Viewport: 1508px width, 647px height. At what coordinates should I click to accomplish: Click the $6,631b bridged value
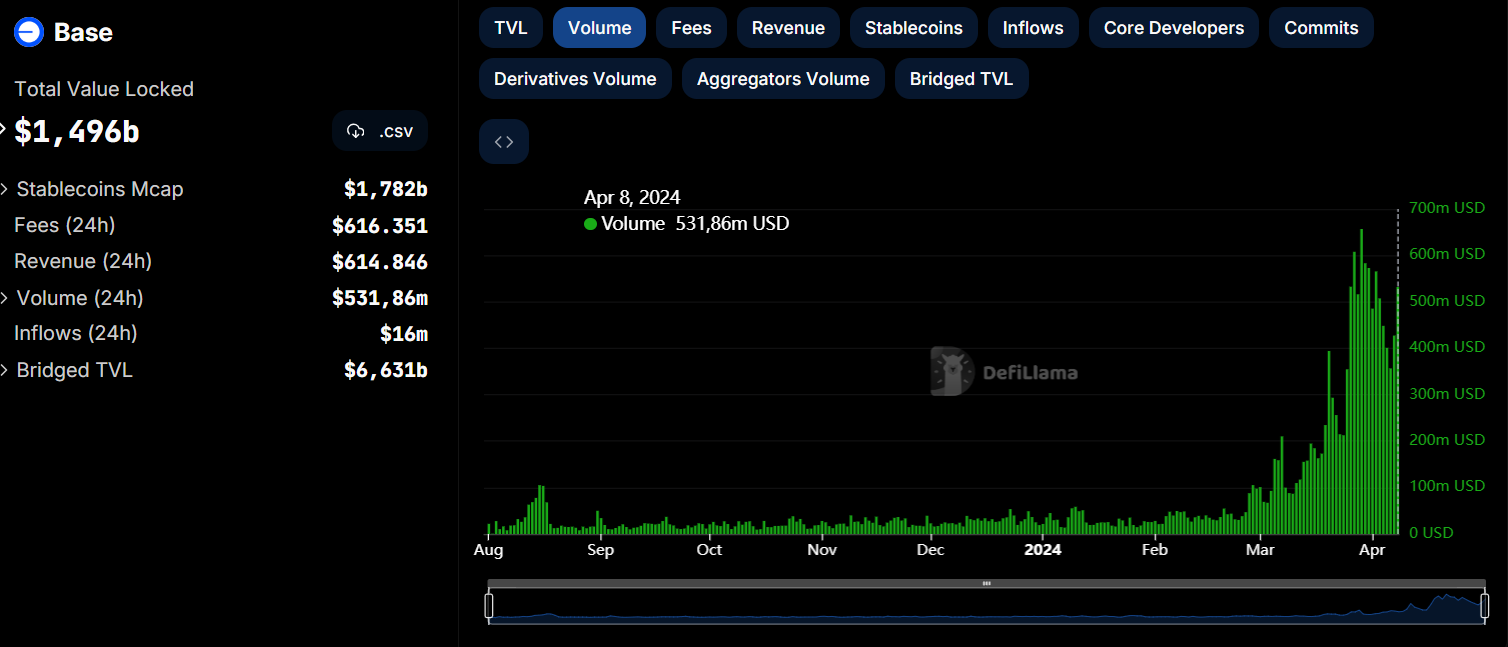pos(386,370)
